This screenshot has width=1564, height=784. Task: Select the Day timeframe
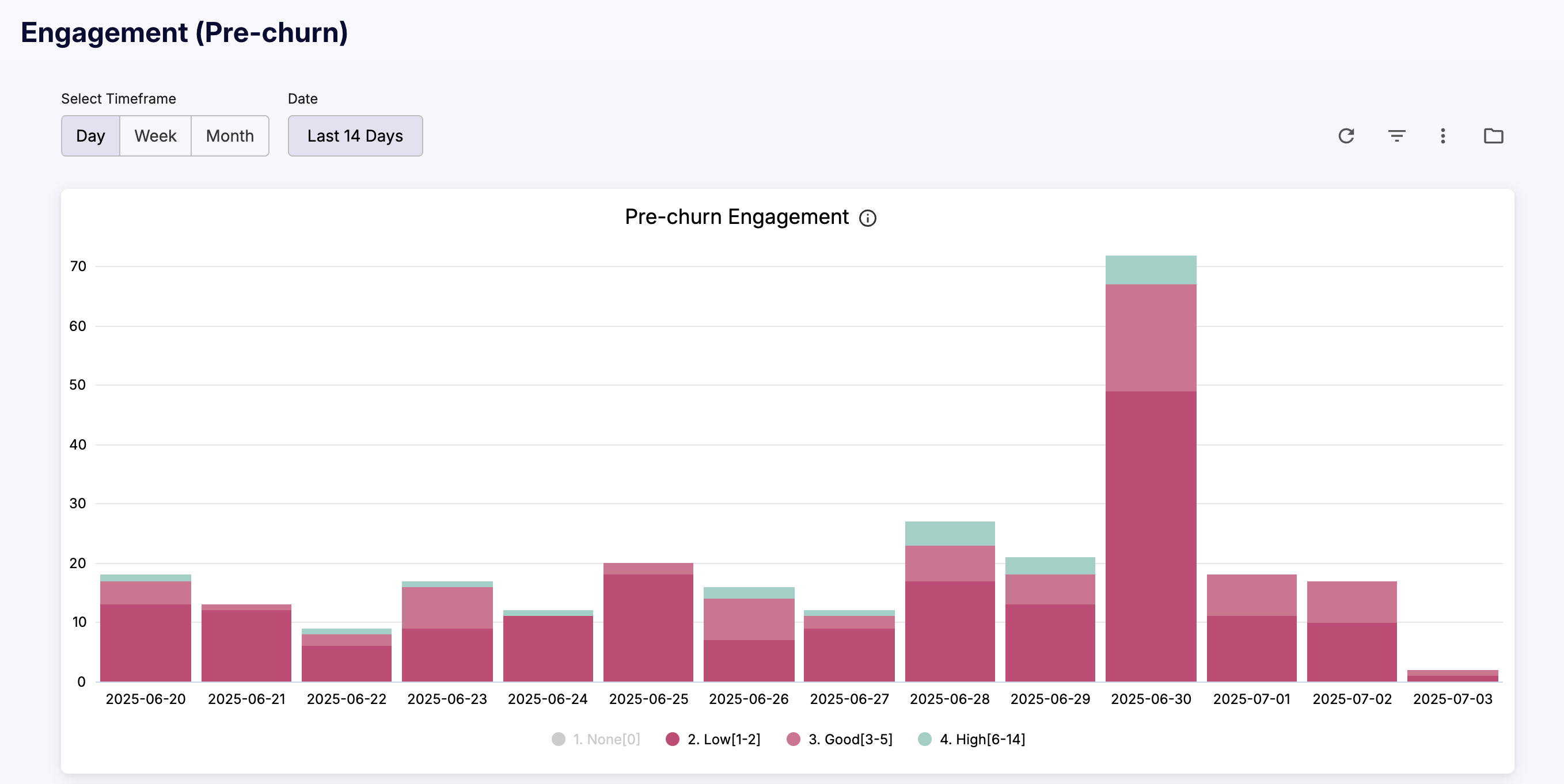coord(90,136)
